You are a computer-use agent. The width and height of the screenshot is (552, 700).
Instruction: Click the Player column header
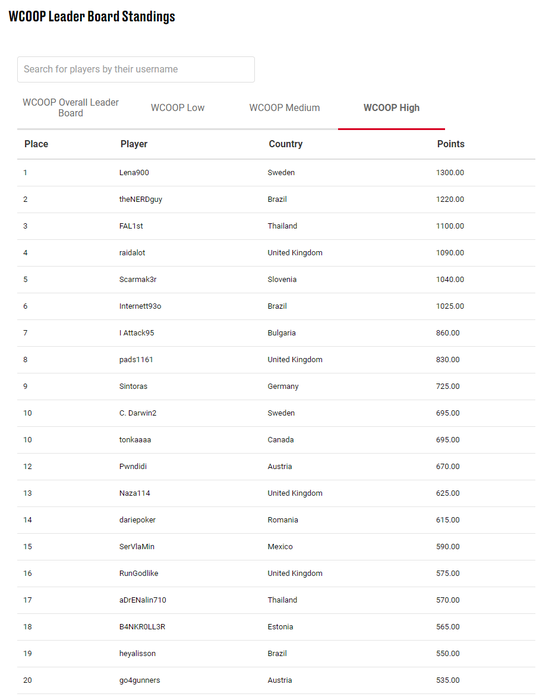click(x=134, y=144)
